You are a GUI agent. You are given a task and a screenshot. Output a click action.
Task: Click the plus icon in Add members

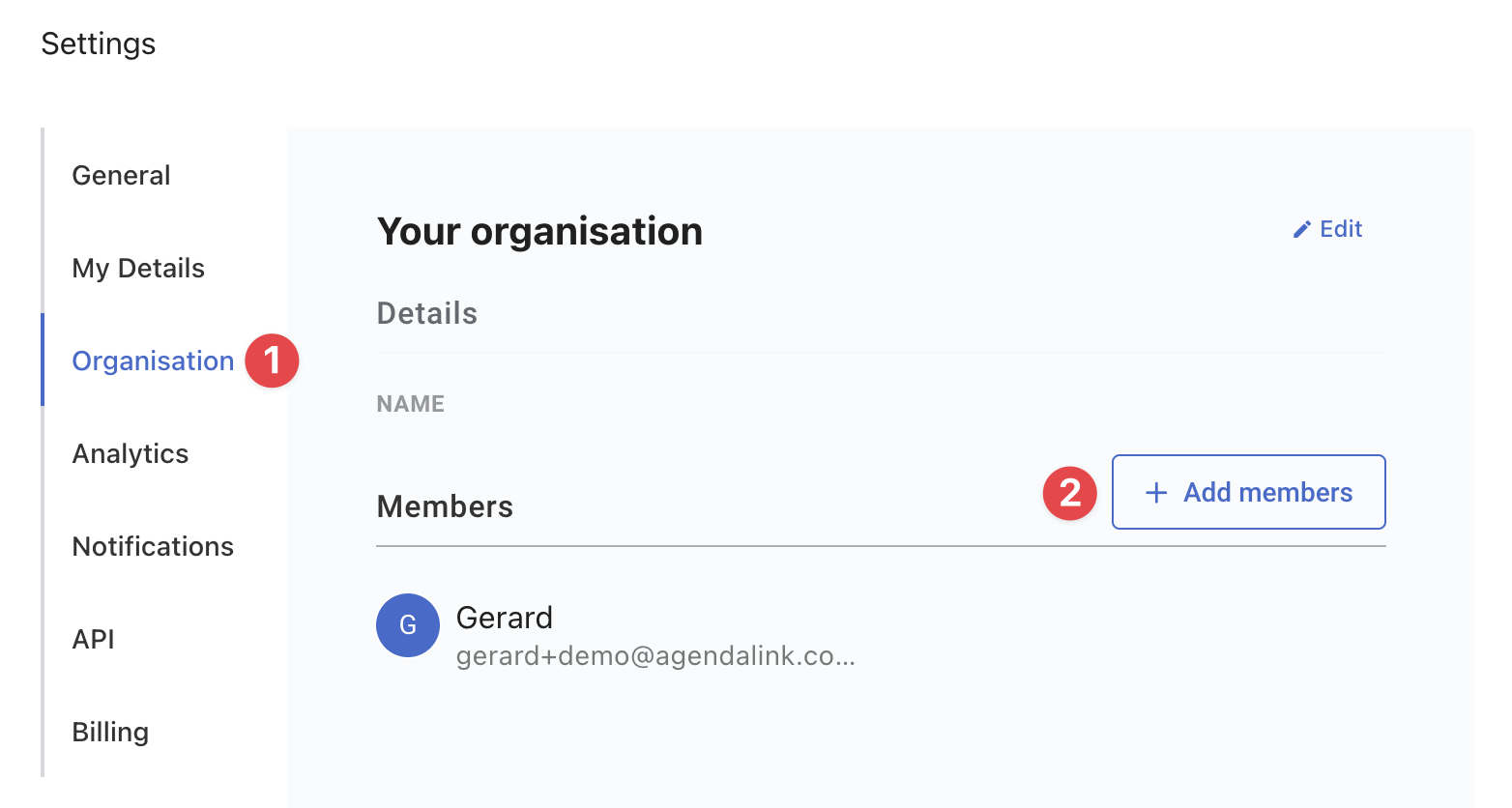(x=1156, y=492)
